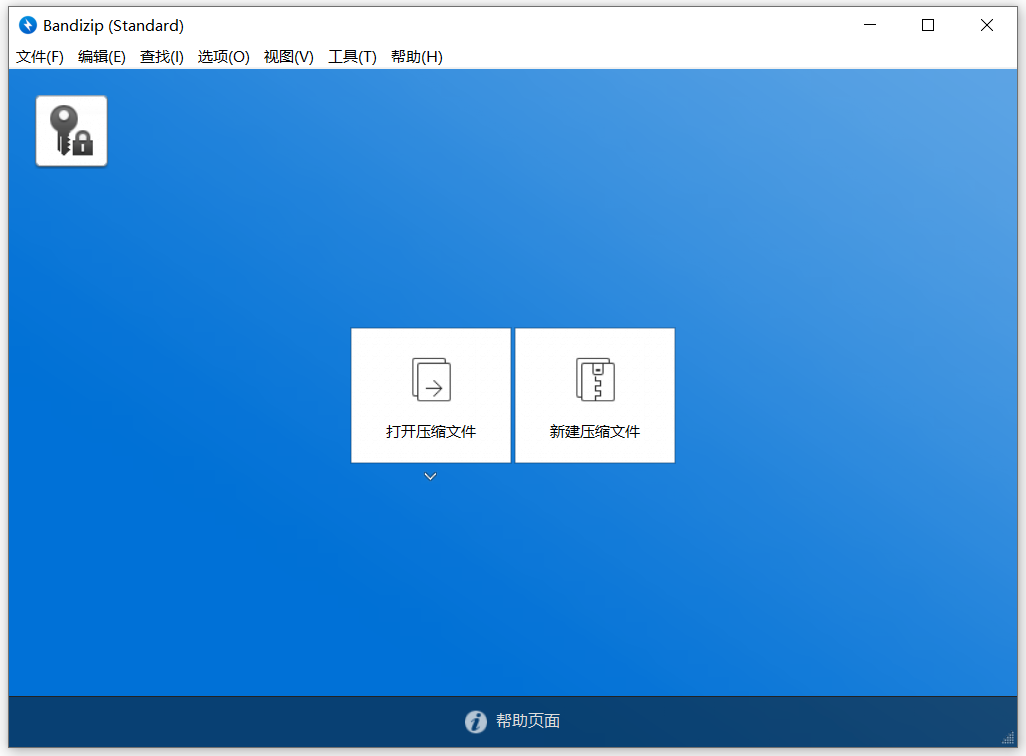Open the 选项(O) menu
Image resolution: width=1026 pixels, height=756 pixels.
pyautogui.click(x=224, y=57)
